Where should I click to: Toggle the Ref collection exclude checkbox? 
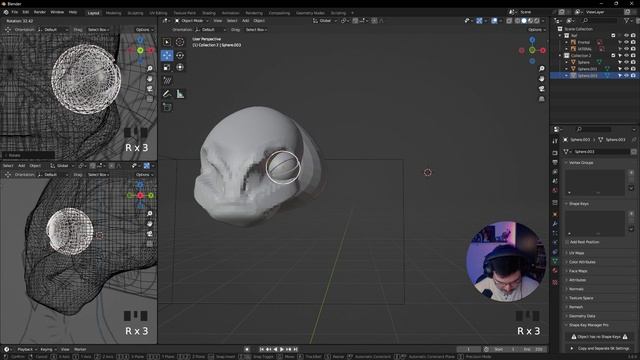[613, 36]
